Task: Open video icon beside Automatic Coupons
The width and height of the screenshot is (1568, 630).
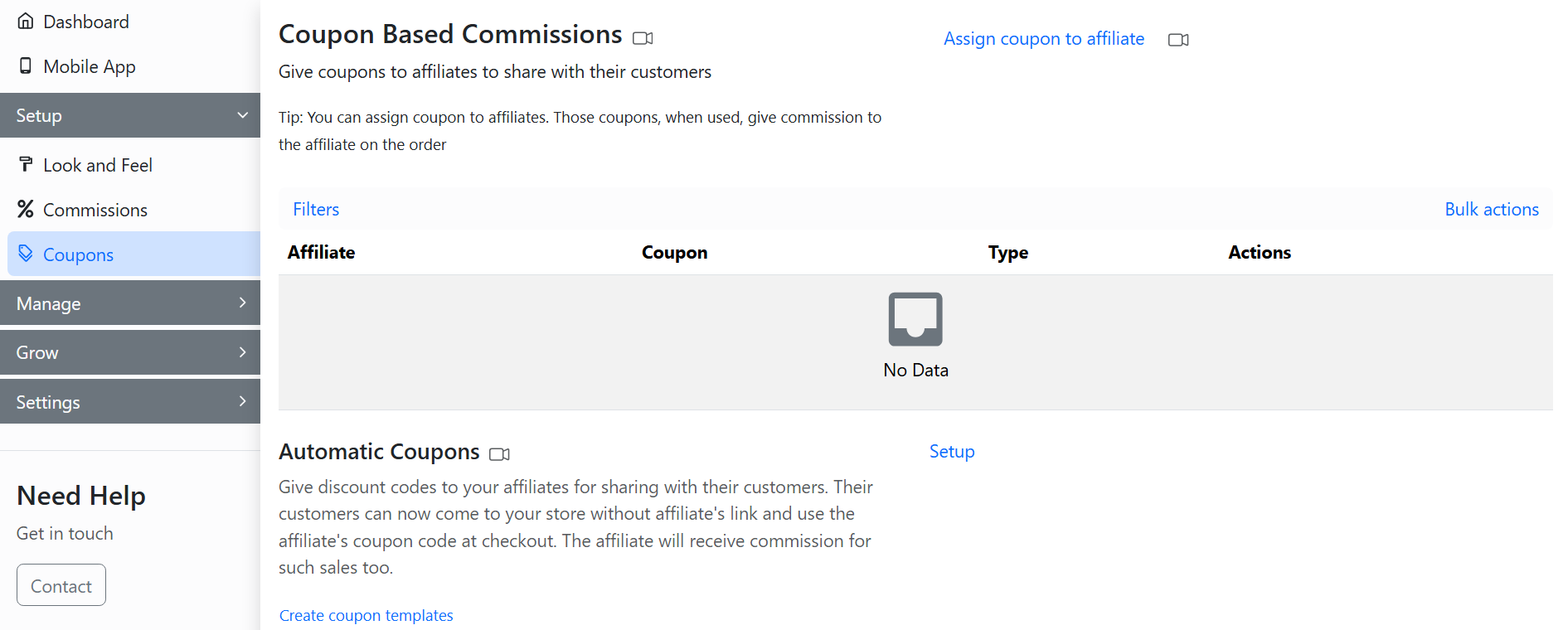Action: pyautogui.click(x=499, y=454)
